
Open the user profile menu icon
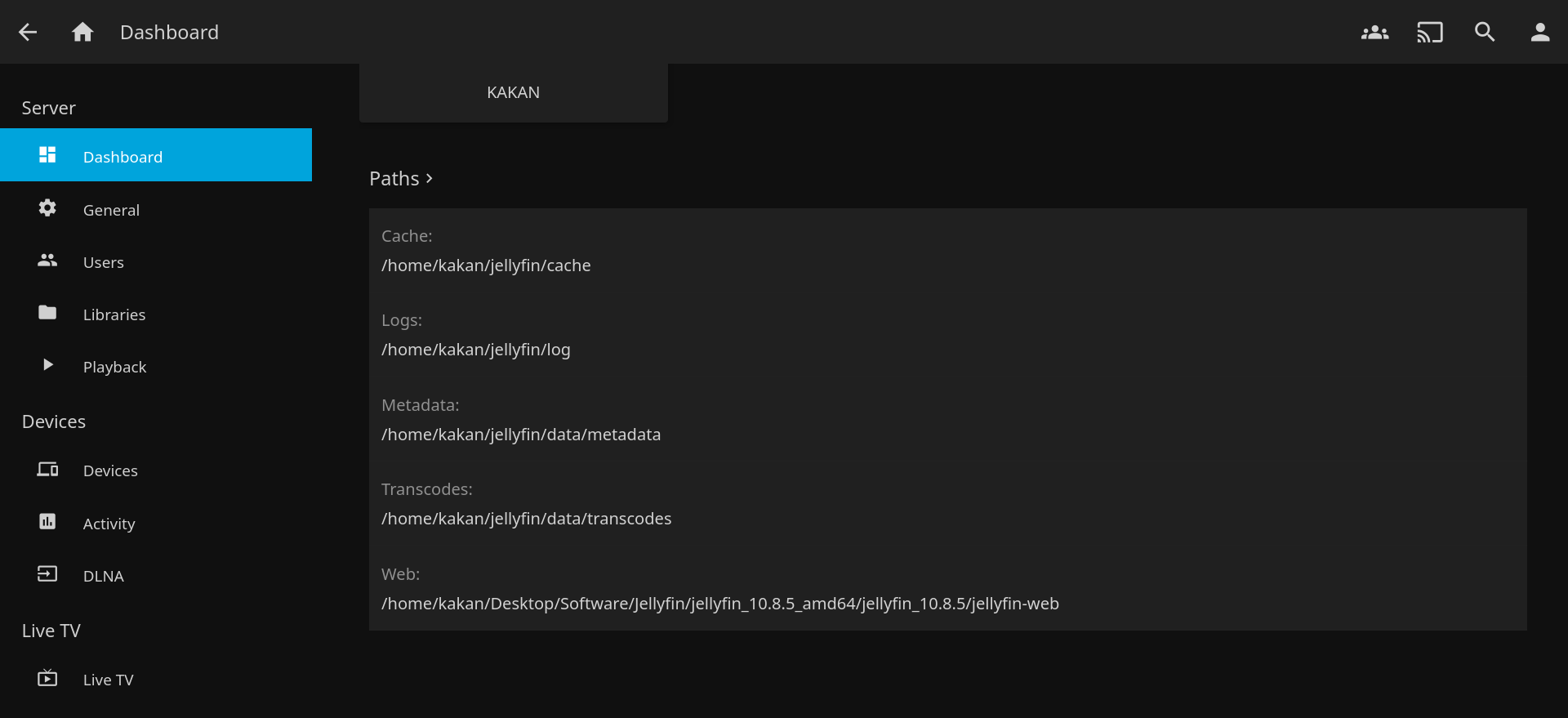pyautogui.click(x=1540, y=32)
